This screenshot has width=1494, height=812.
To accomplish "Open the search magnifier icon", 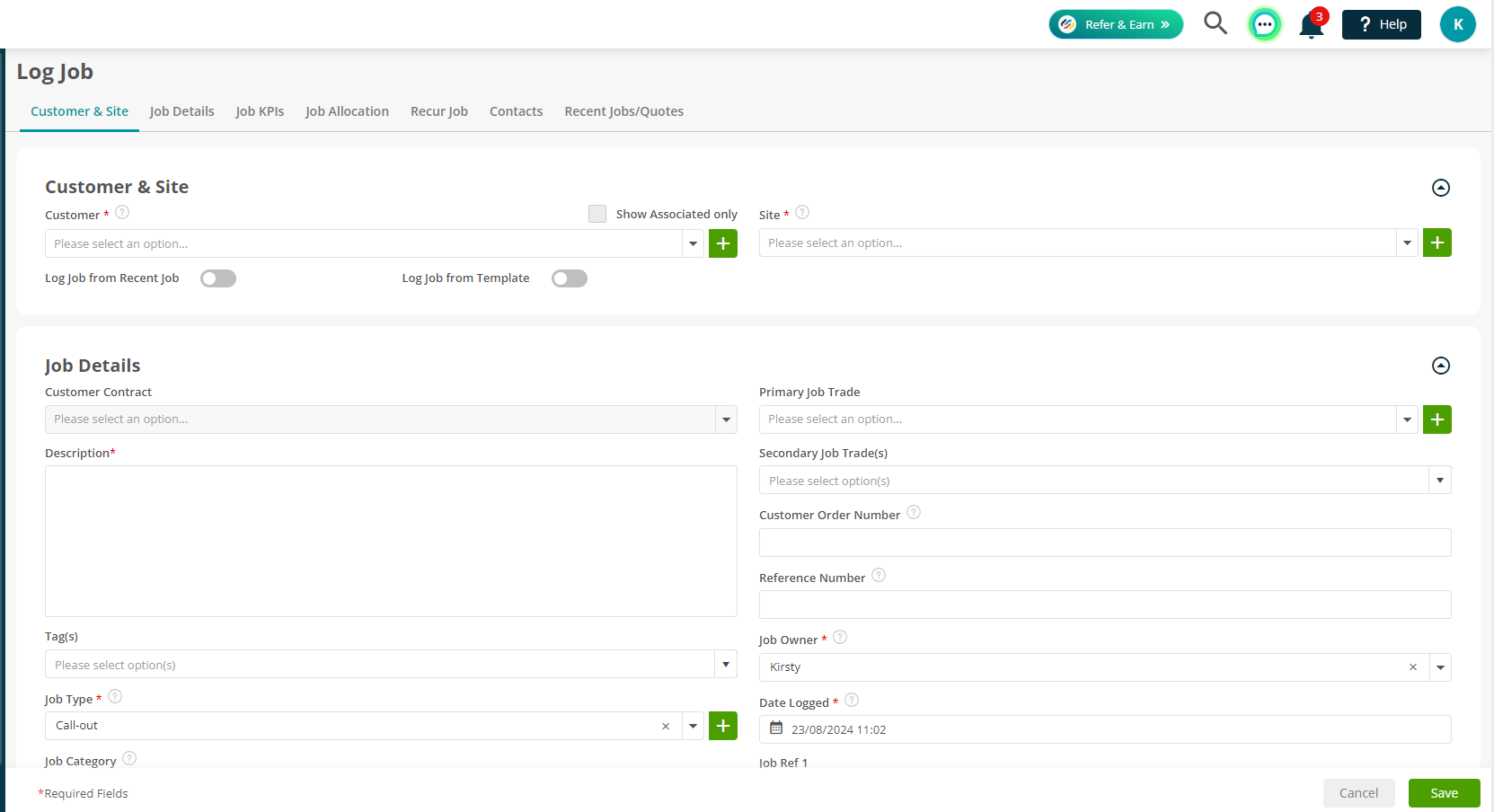I will pos(1216,23).
